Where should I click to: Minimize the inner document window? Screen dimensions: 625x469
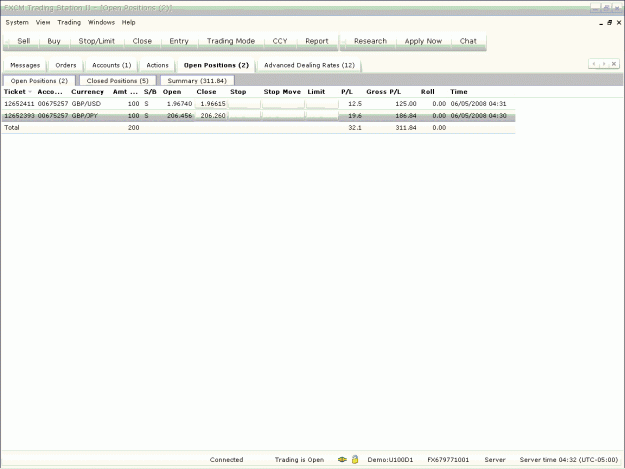pos(601,23)
